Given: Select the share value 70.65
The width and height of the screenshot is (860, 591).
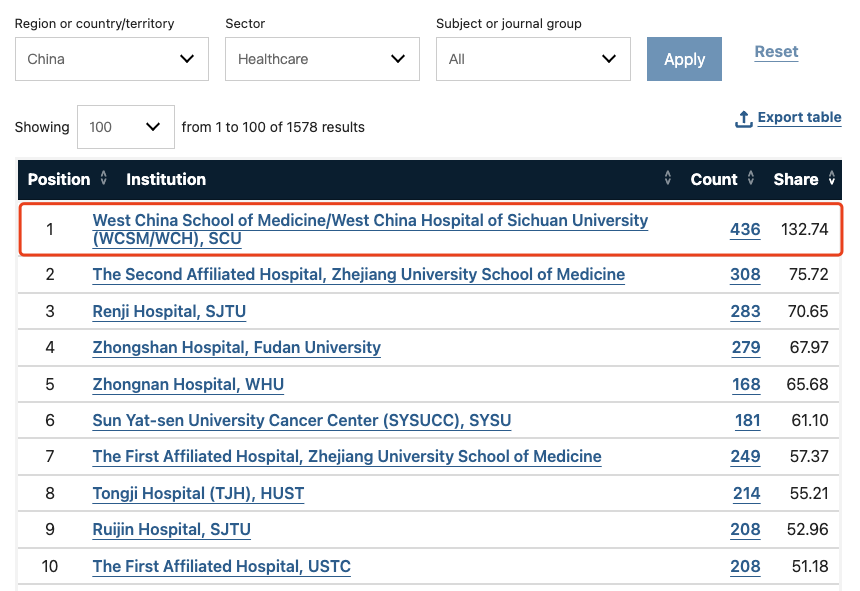Looking at the screenshot, I should point(808,311).
